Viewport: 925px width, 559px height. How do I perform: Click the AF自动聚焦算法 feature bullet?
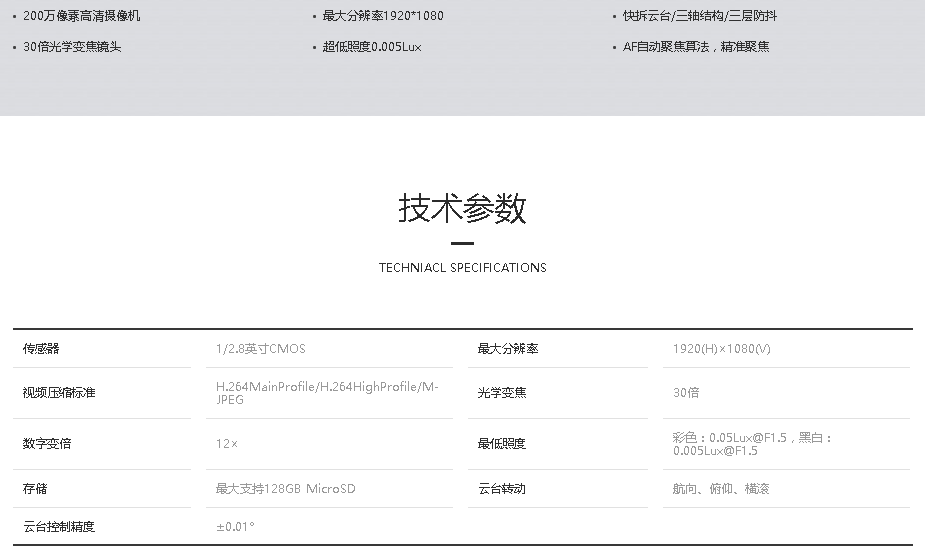tap(696, 47)
